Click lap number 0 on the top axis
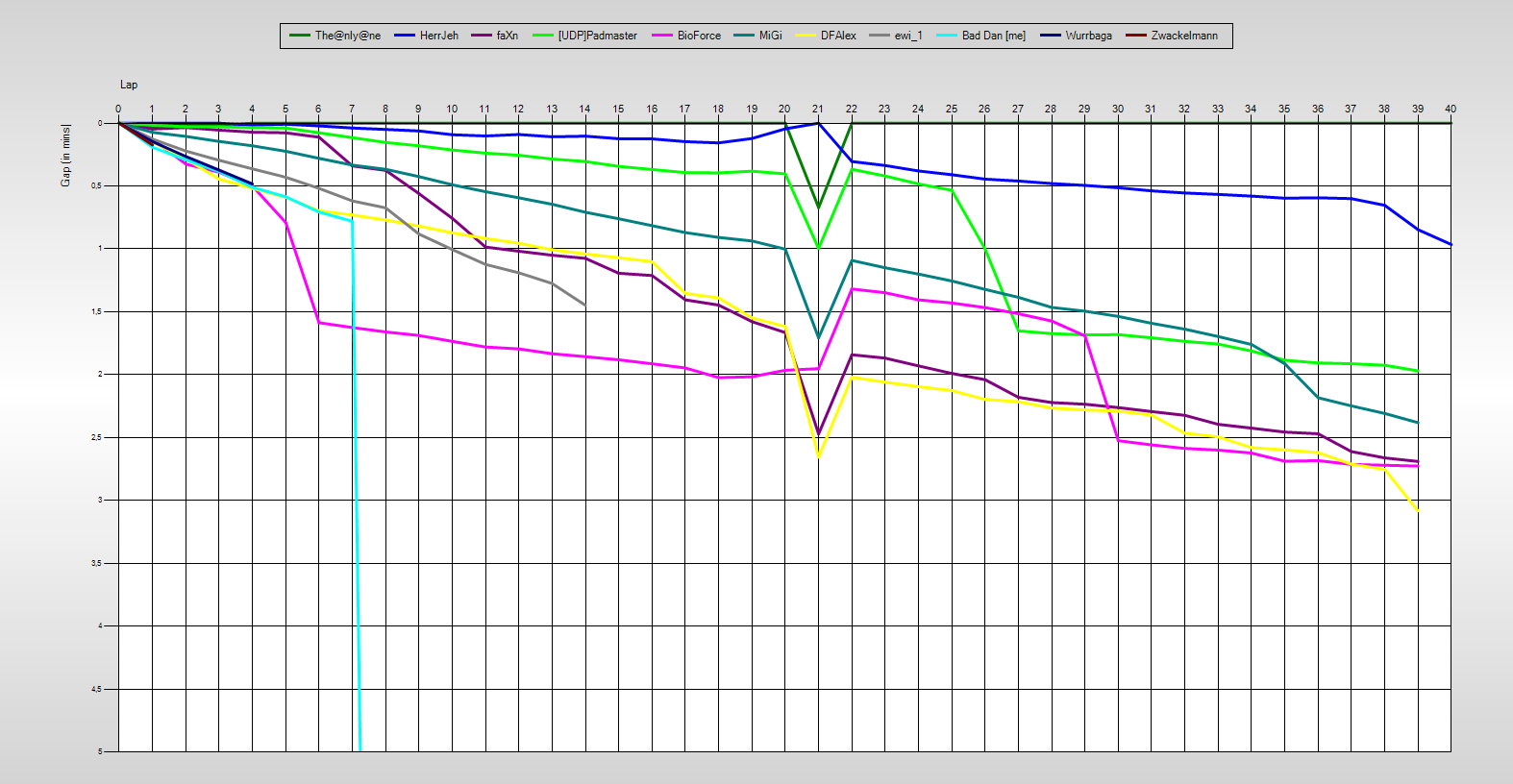The image size is (1513, 784). (x=118, y=109)
